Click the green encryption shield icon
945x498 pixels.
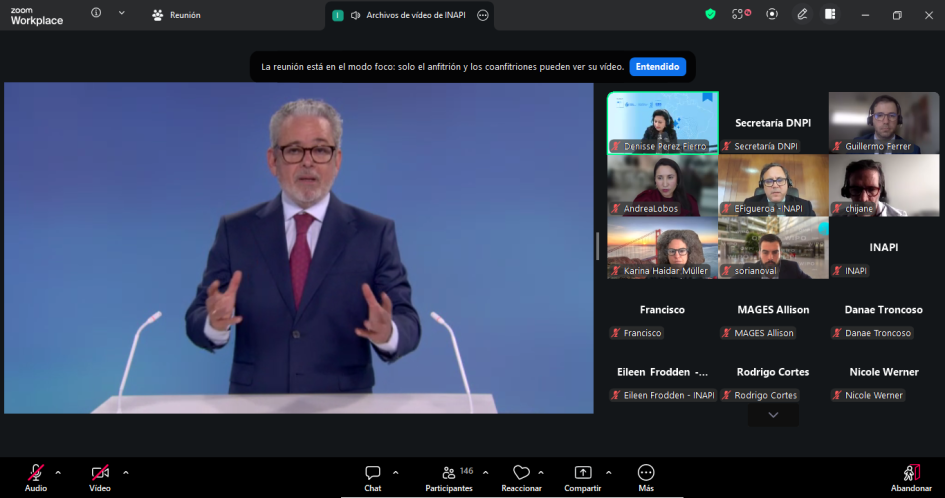click(x=711, y=14)
